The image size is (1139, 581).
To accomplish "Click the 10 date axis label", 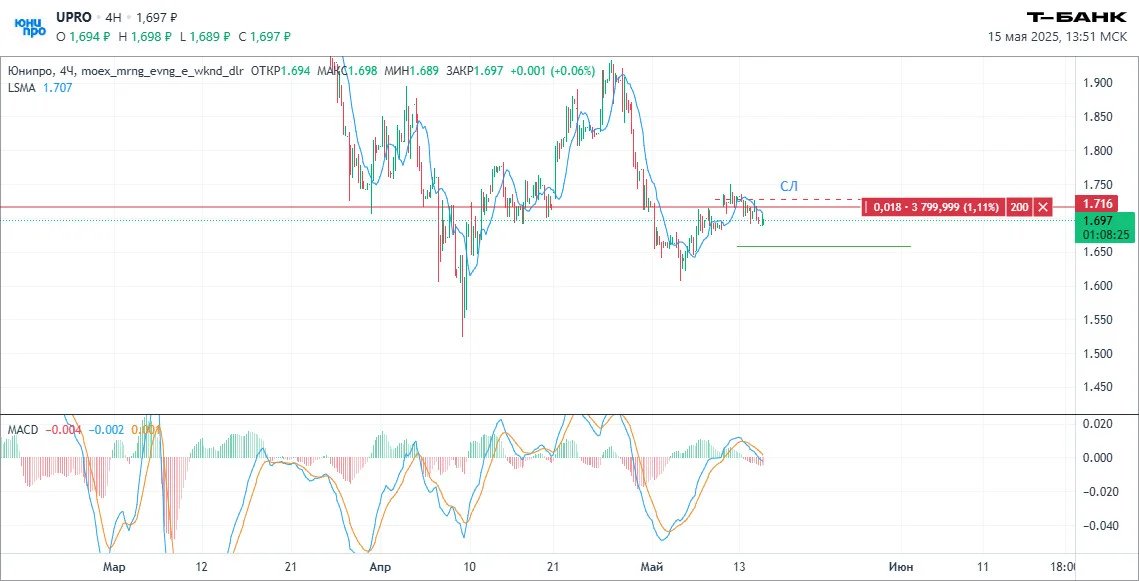I will point(469,567).
